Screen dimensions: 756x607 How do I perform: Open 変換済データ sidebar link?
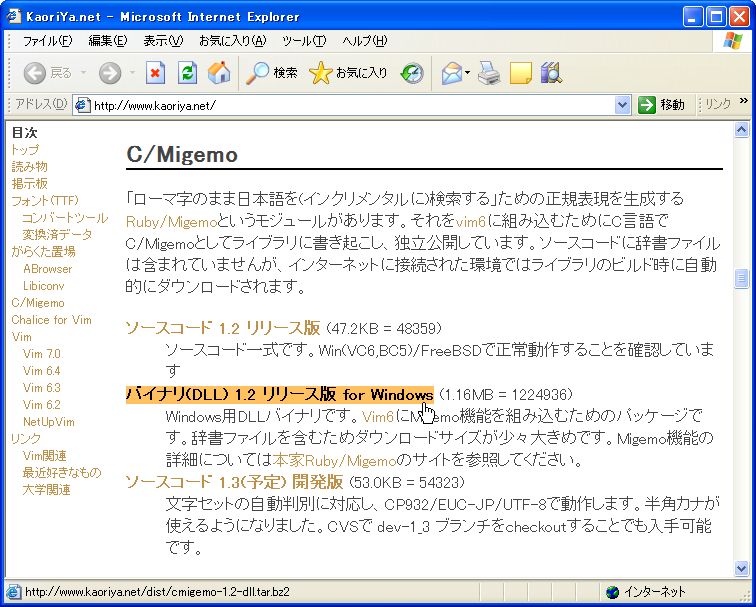(x=57, y=235)
